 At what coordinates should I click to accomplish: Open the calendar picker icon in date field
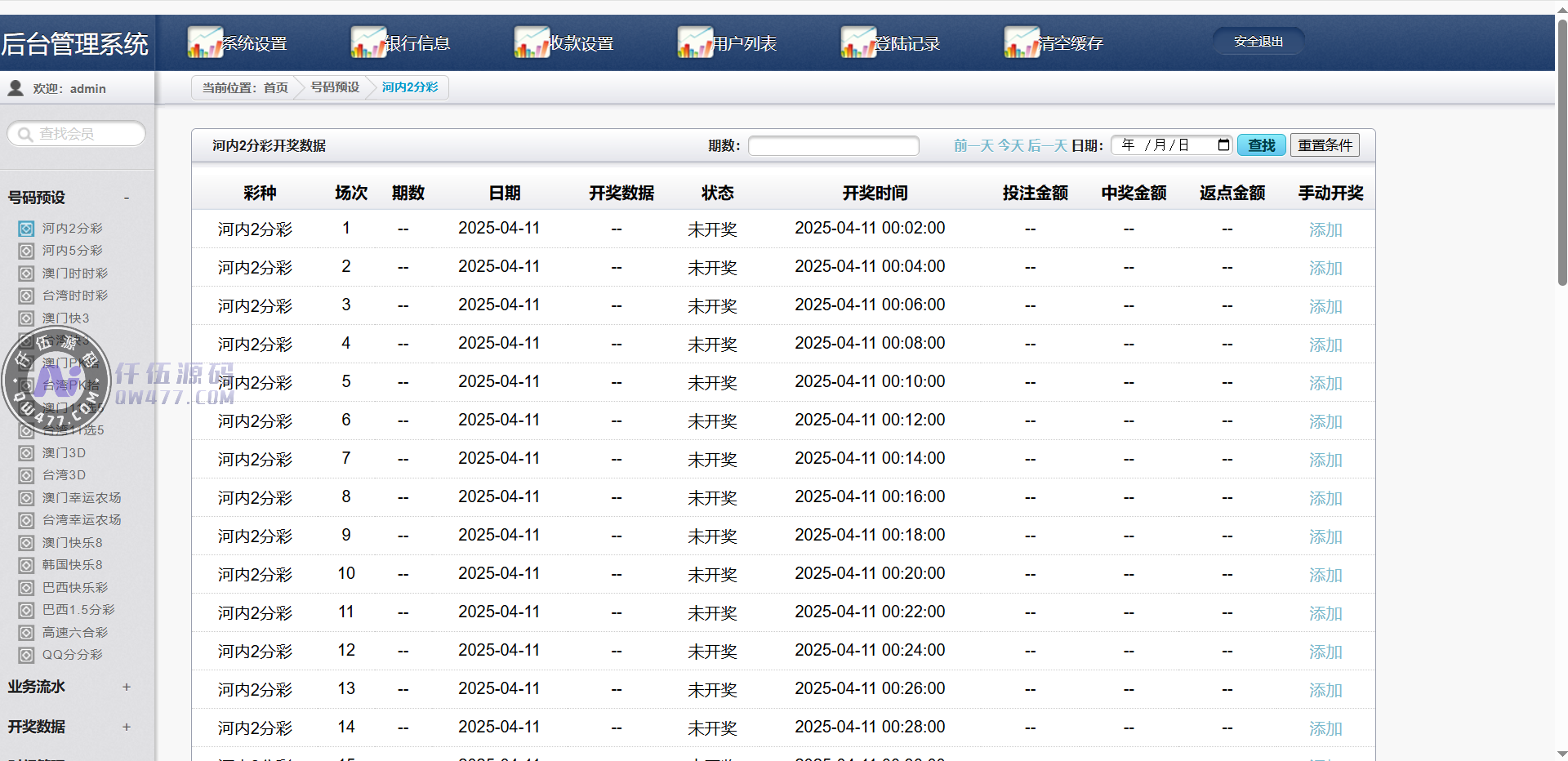point(1223,145)
